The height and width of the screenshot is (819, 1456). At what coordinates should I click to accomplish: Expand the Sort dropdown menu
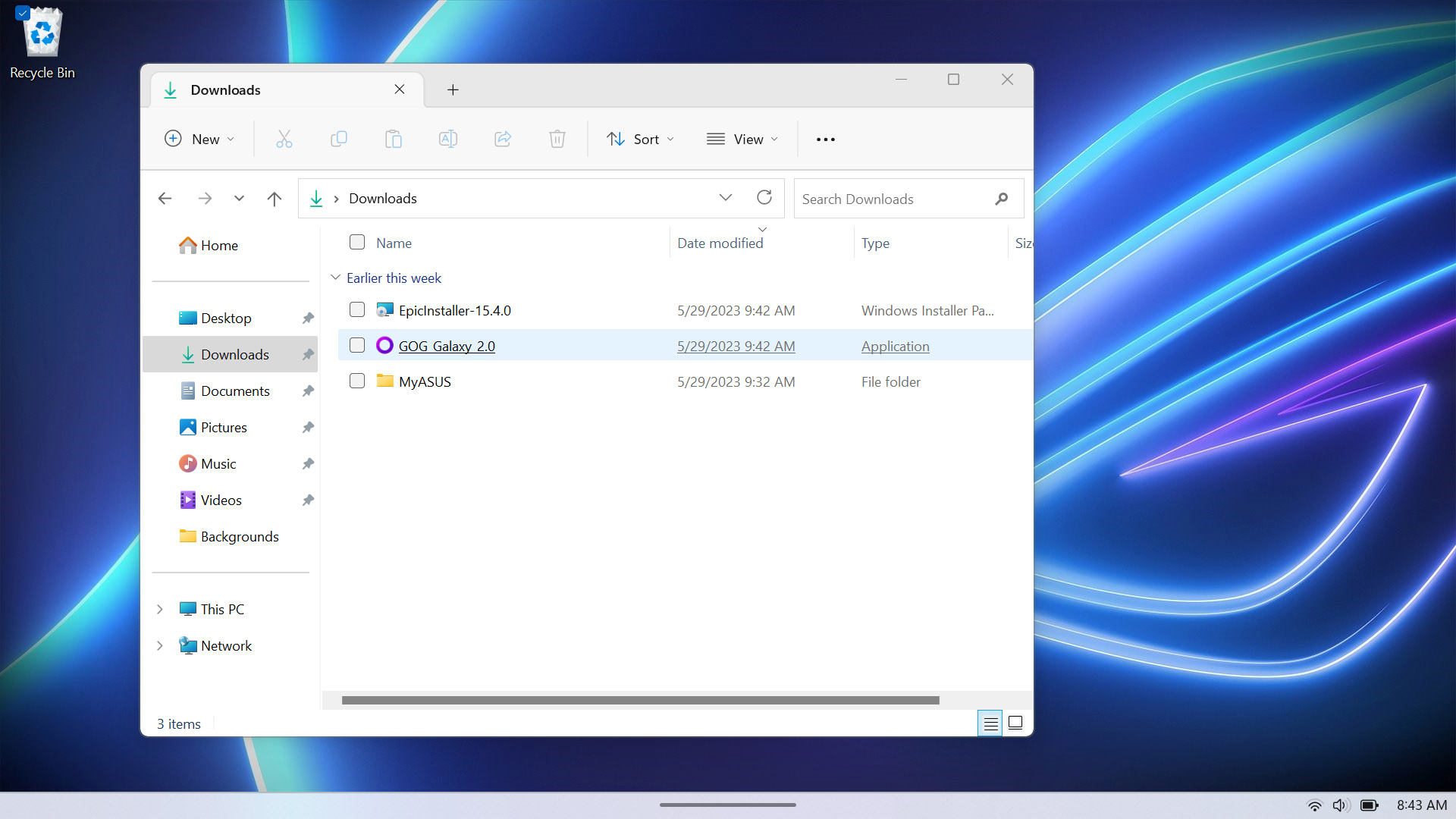point(641,139)
